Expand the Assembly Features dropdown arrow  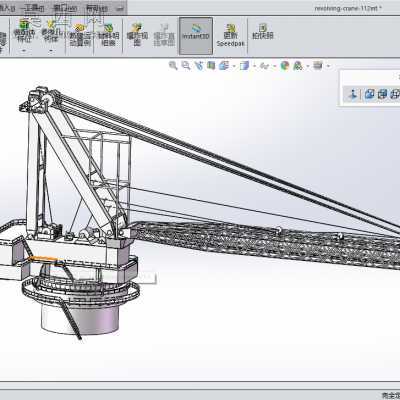pyautogui.click(x=23, y=51)
